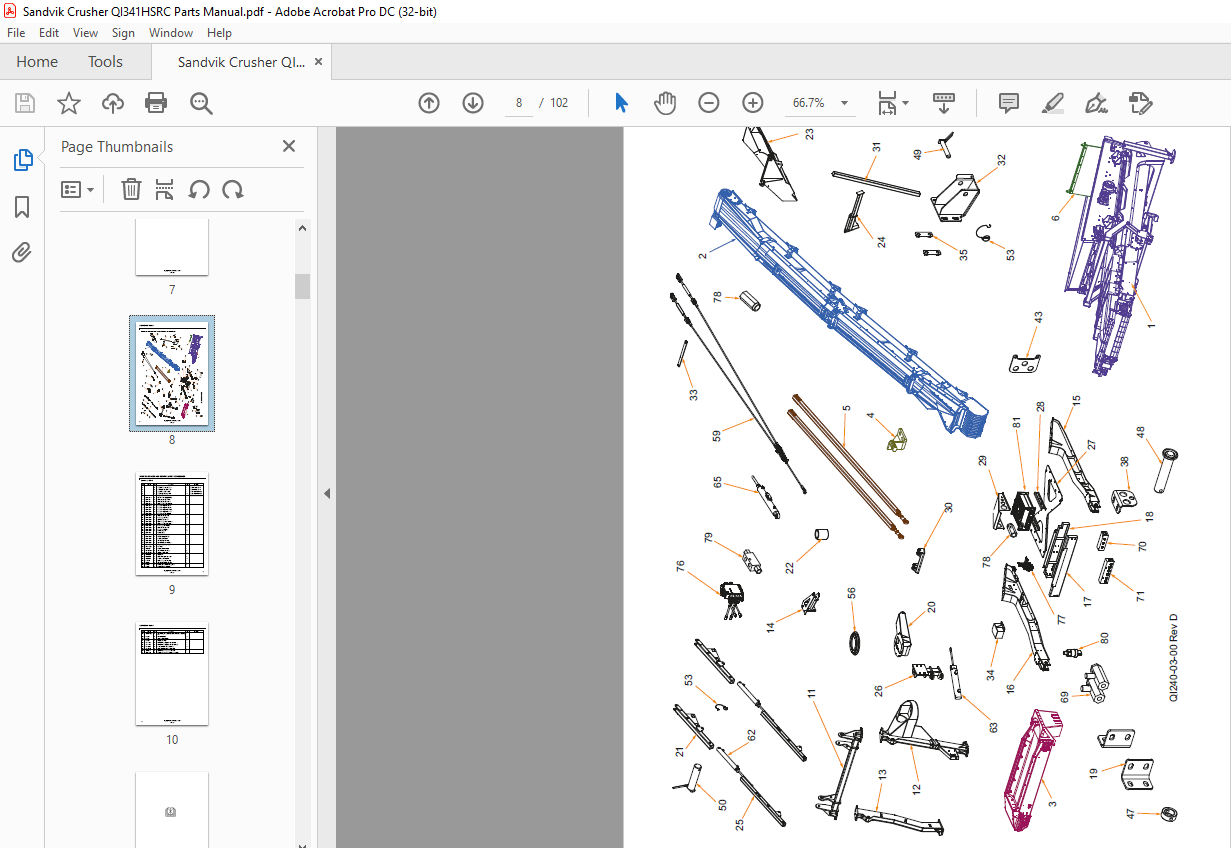Rotate the page clockwise
The image size is (1231, 848).
233,189
